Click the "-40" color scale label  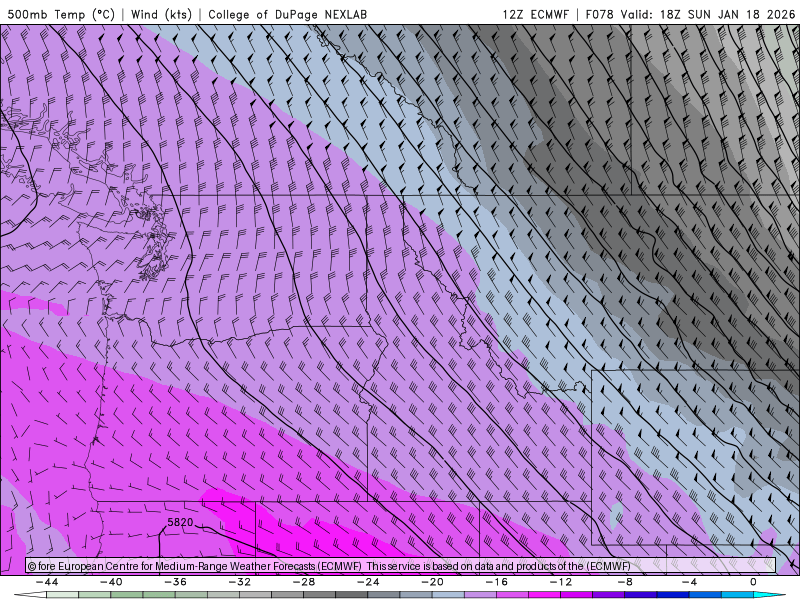(x=111, y=582)
